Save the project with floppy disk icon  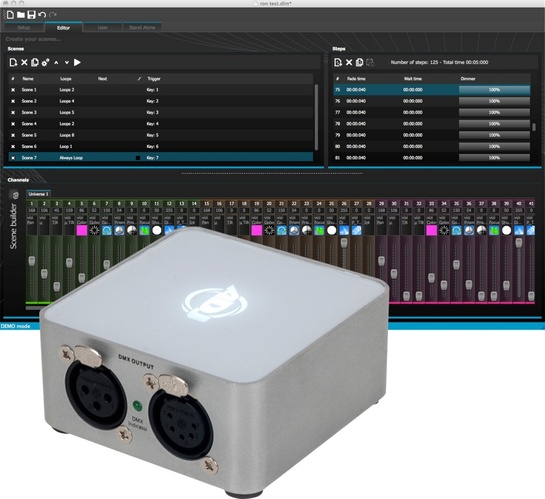(31, 15)
